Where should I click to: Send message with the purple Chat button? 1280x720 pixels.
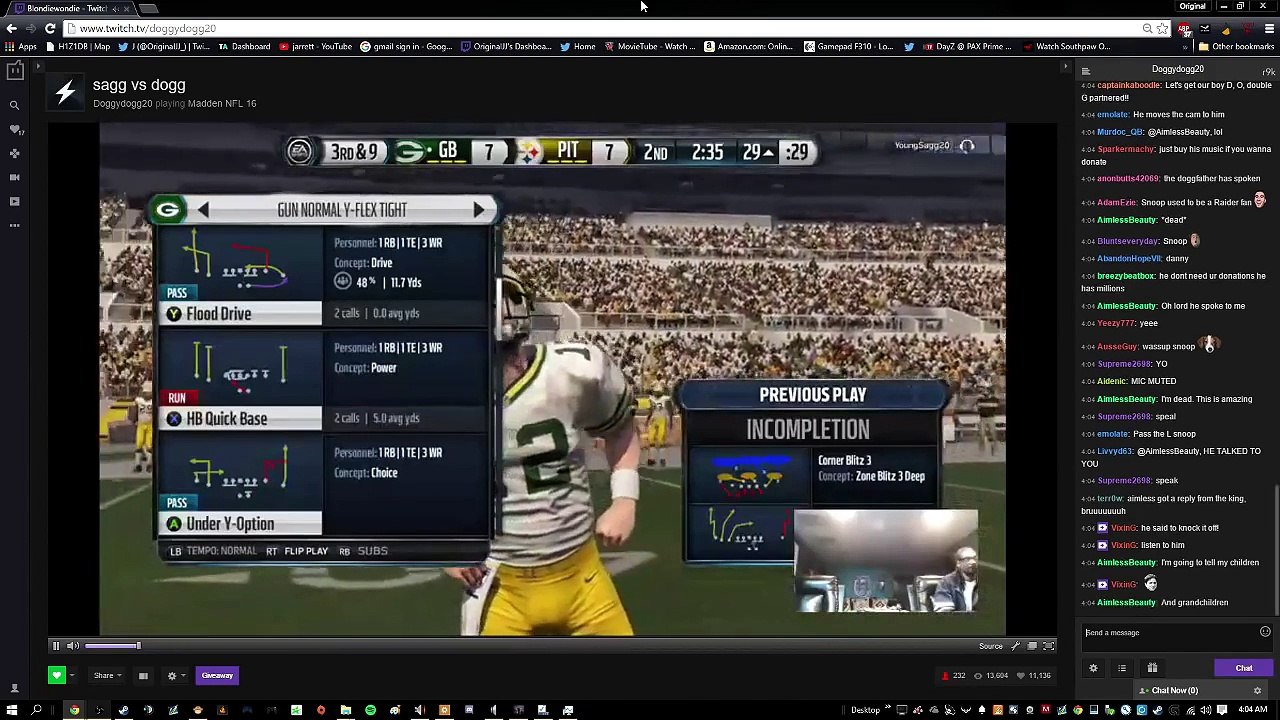point(1244,668)
